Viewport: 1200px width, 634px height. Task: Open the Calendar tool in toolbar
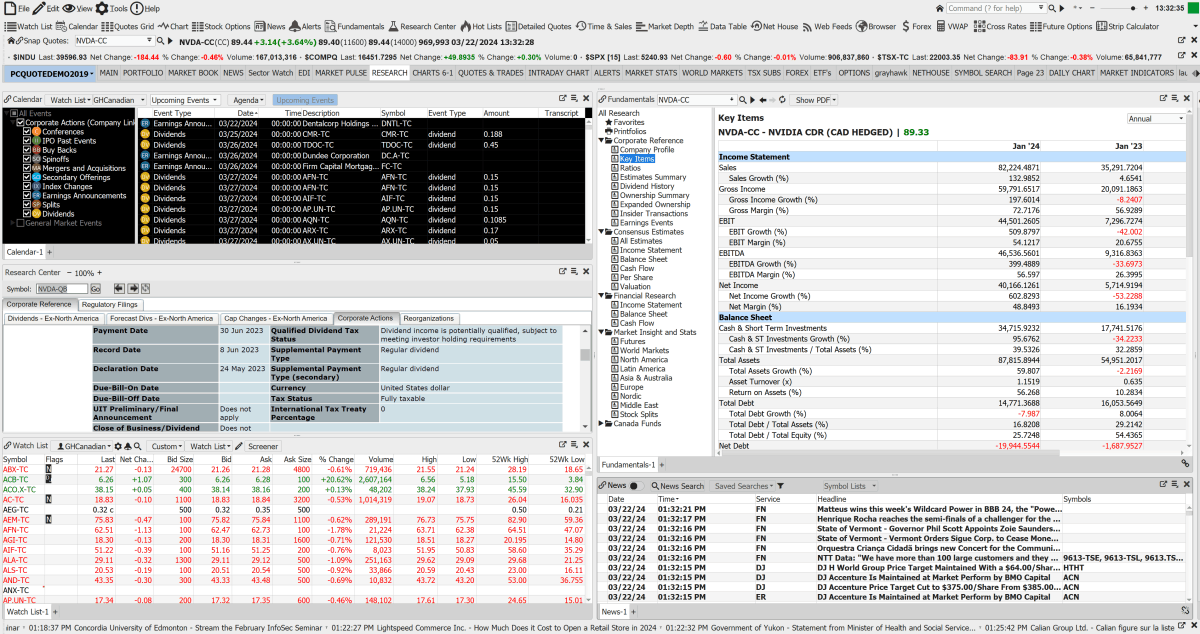click(x=78, y=26)
